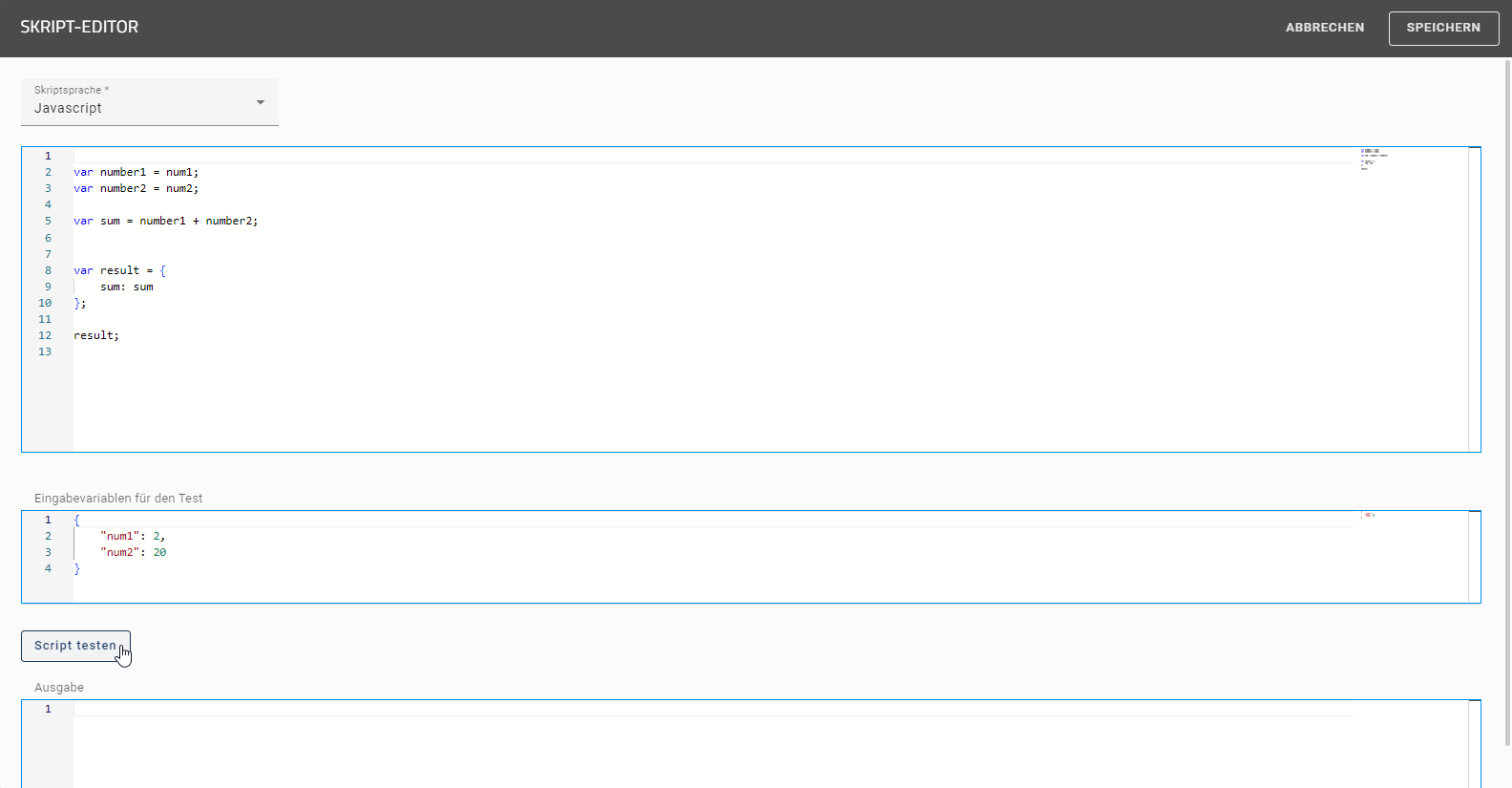Click the SKRIPT-EDITOR title bar label

tap(80, 28)
